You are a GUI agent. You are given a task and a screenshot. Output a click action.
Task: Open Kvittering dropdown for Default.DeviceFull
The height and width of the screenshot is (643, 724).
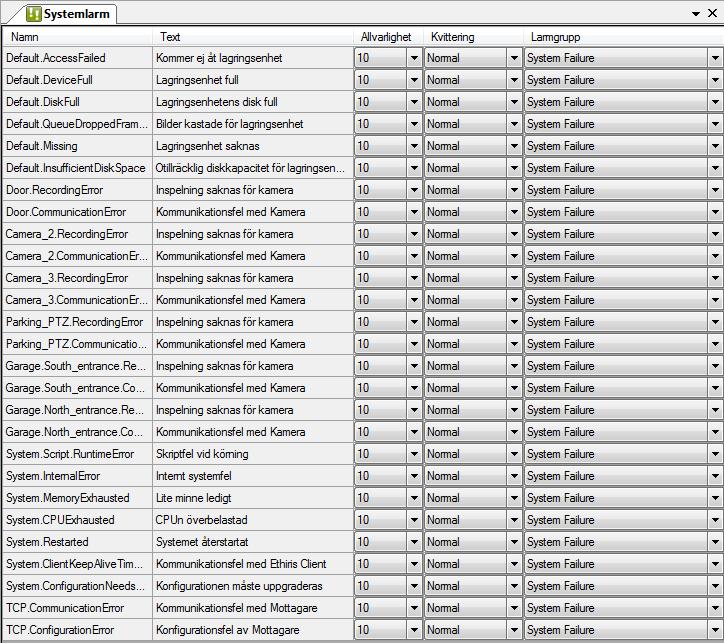[x=514, y=80]
